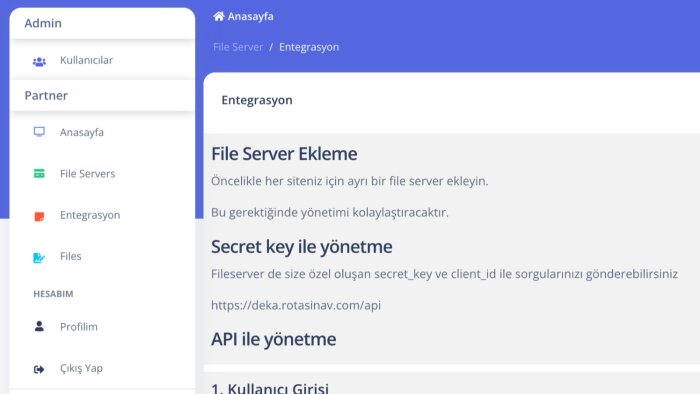The image size is (700, 394).
Task: Click the Profilim person icon
Action: click(x=39, y=326)
